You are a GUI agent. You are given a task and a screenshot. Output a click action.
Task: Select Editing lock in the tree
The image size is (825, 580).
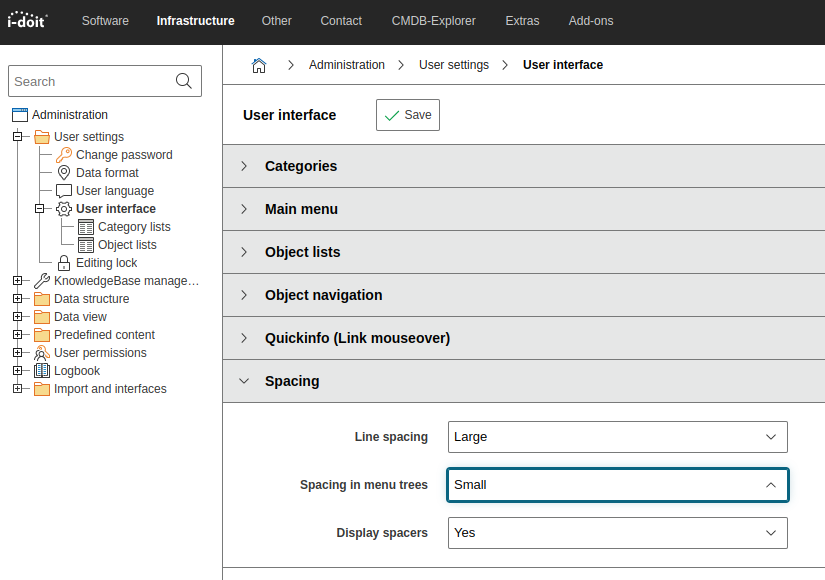[x=107, y=263]
